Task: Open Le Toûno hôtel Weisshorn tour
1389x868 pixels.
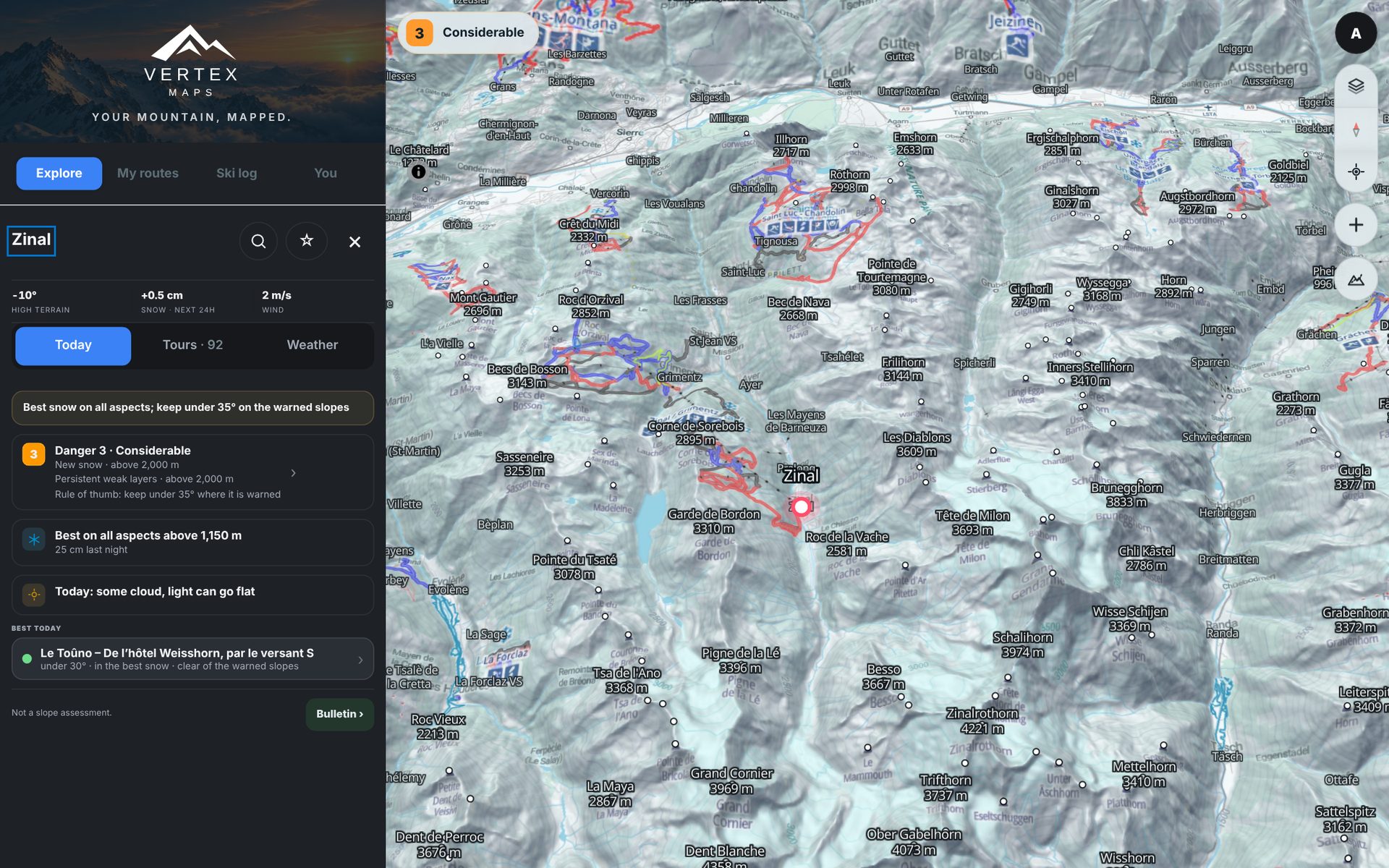Action: tap(192, 659)
